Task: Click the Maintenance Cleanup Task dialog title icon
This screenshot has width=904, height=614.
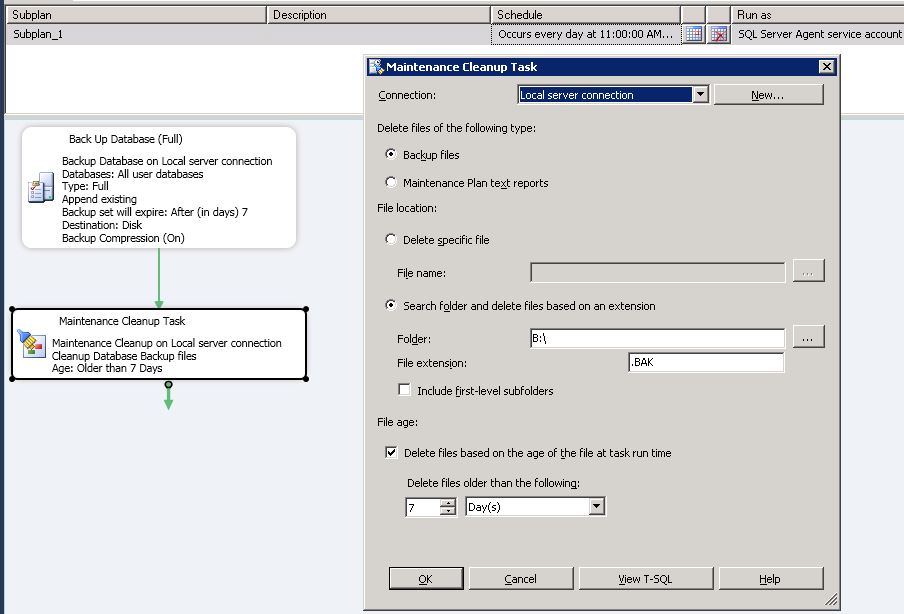Action: (376, 67)
